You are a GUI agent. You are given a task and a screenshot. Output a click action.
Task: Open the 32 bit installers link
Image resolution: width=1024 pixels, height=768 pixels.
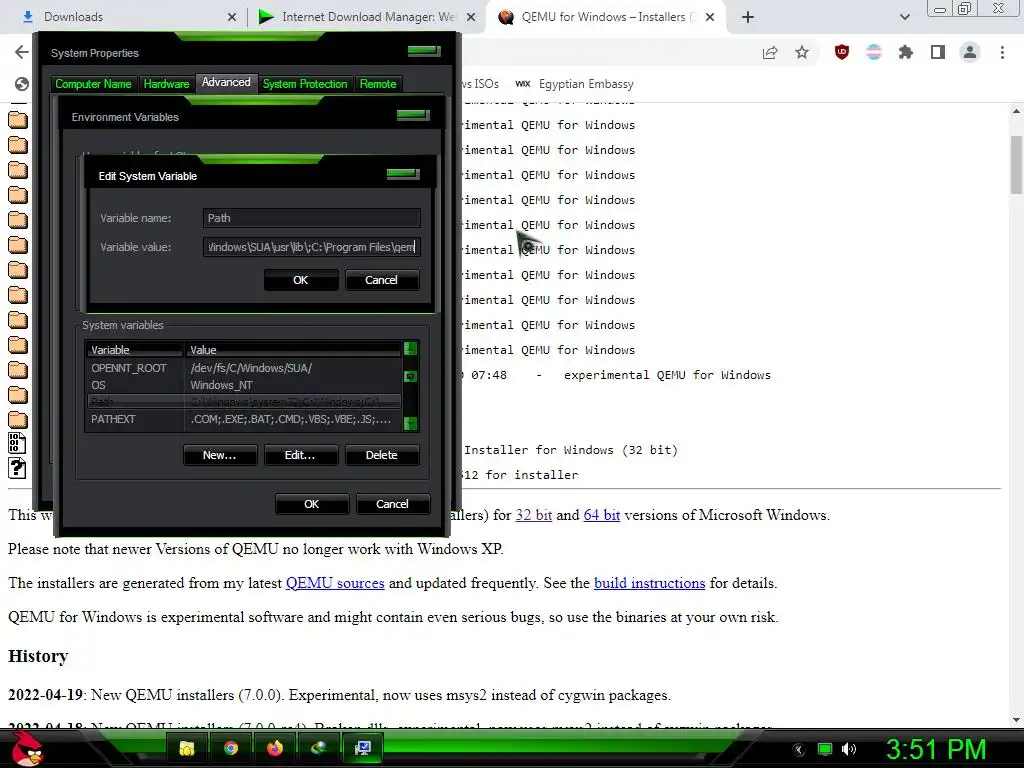click(534, 515)
